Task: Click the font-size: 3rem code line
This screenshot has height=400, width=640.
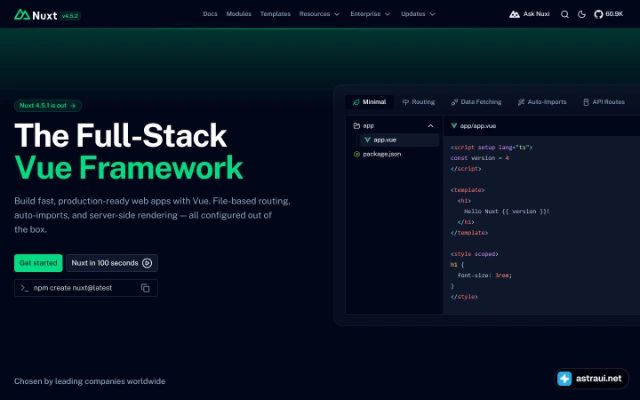Action: tap(484, 276)
